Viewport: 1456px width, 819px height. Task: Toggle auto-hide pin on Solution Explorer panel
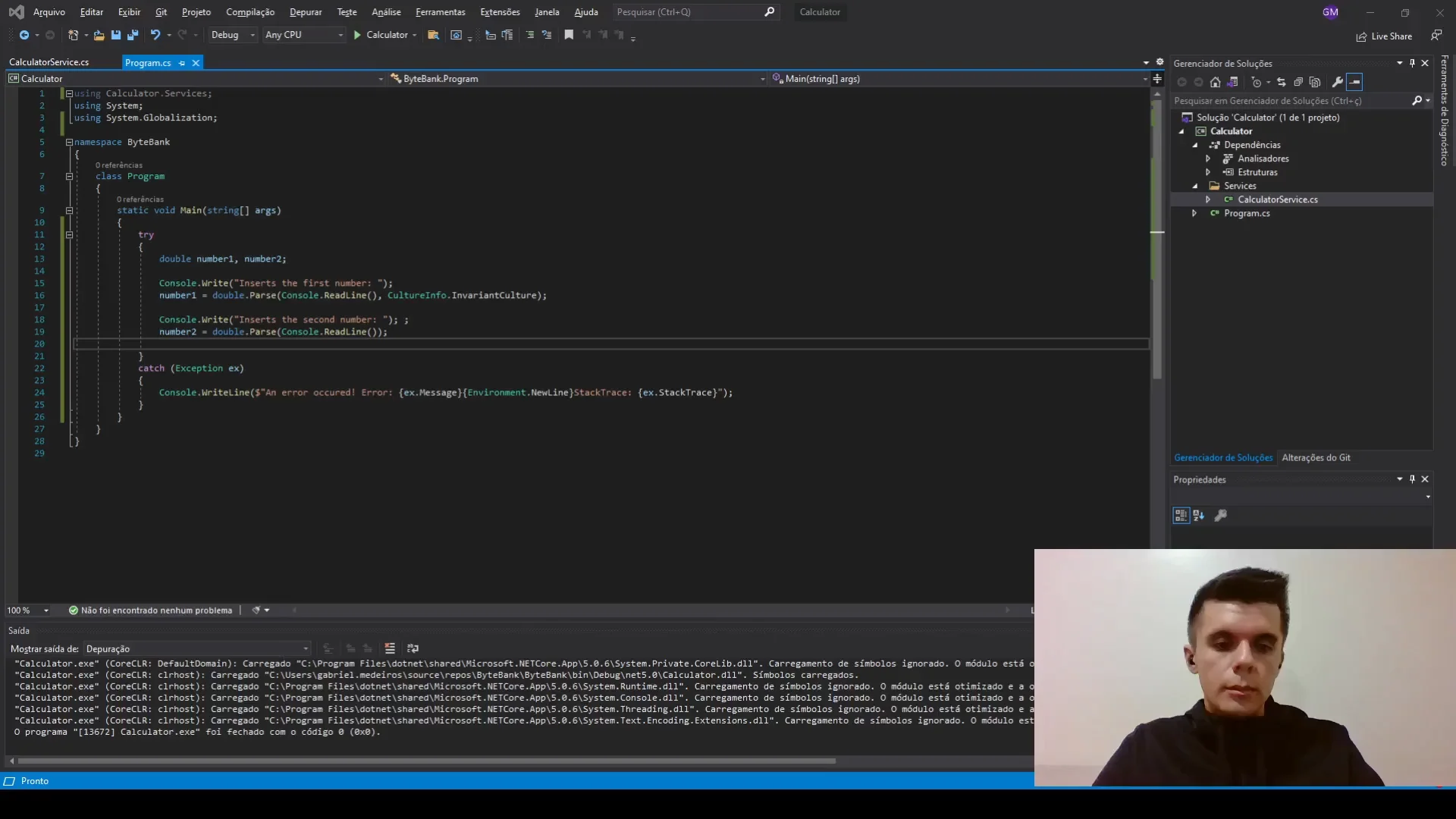coord(1412,63)
